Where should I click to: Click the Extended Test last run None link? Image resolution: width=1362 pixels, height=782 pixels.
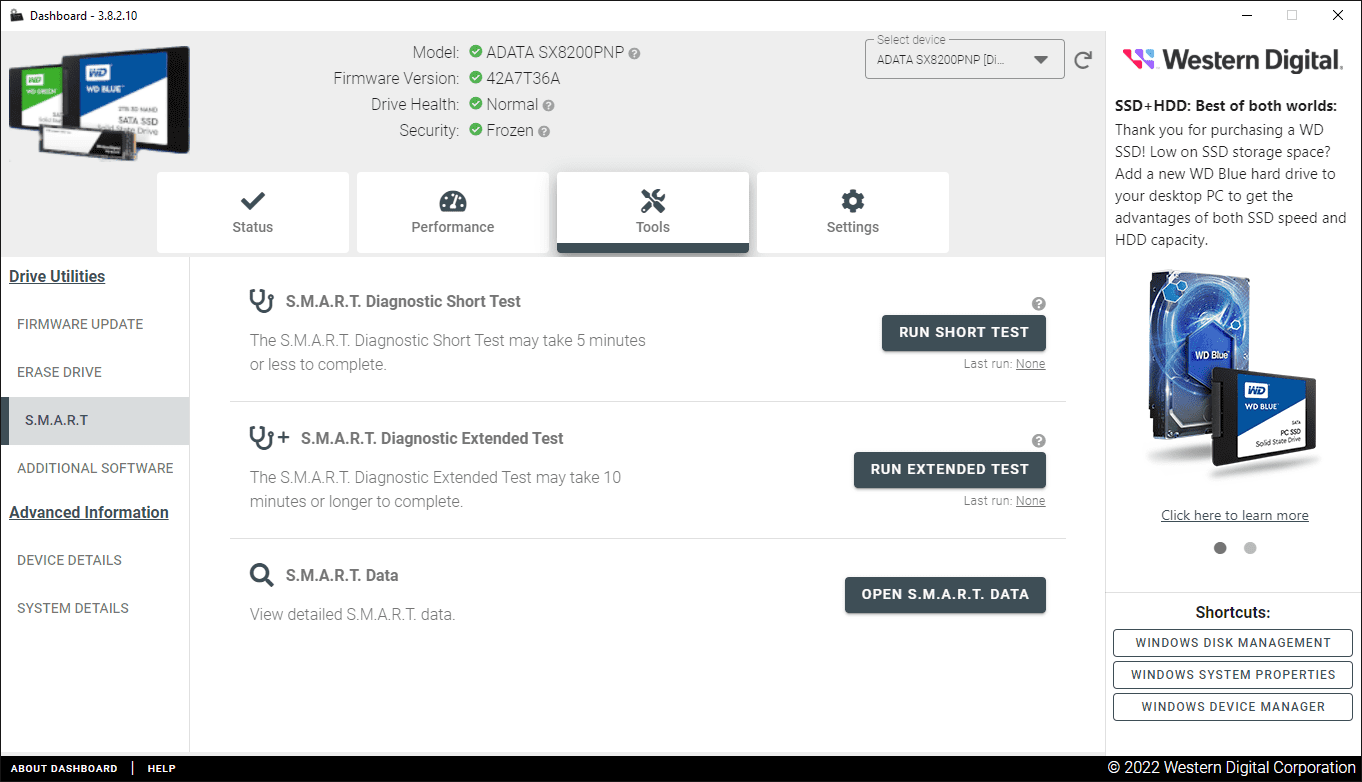(x=1030, y=501)
